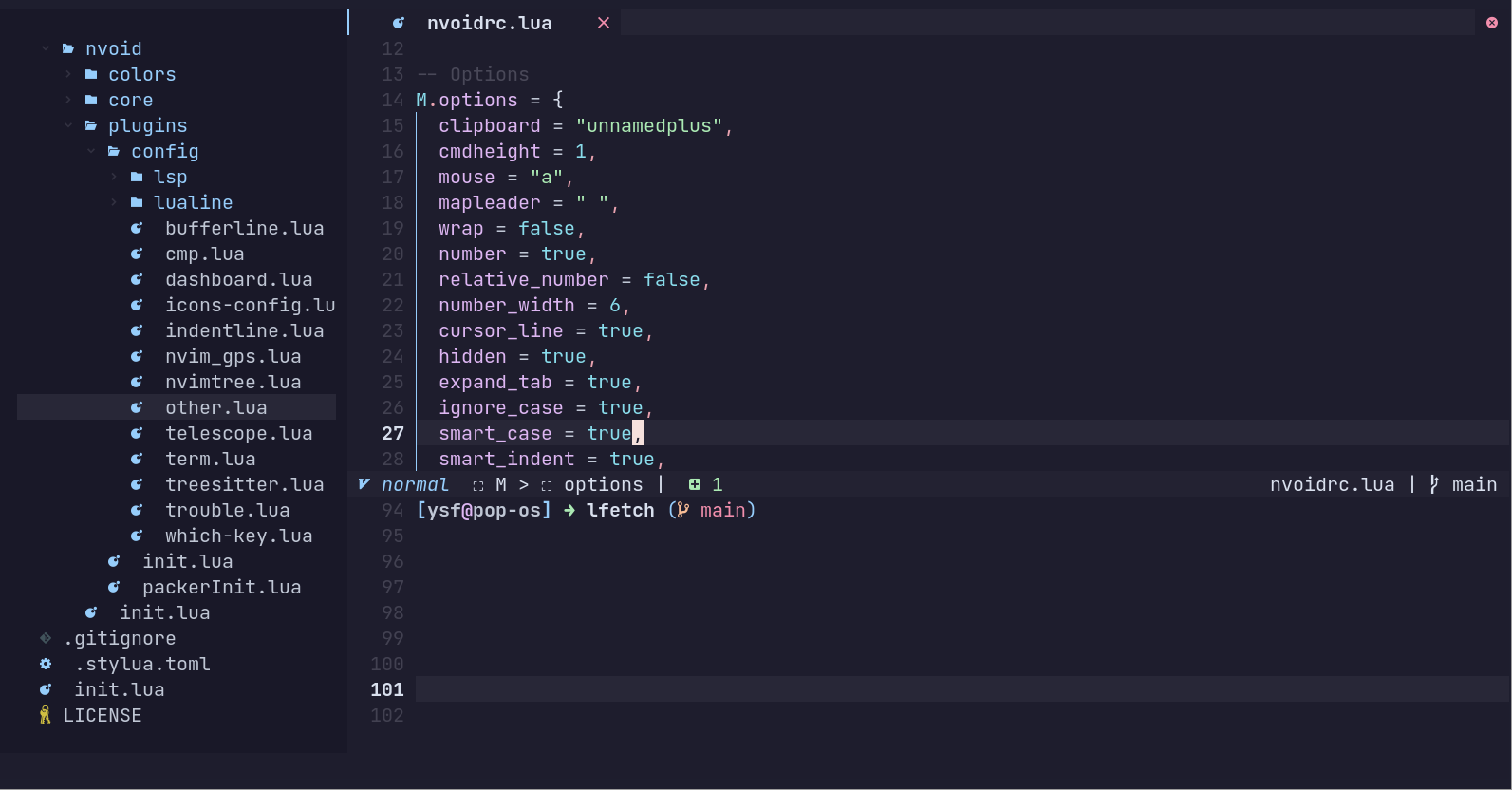Click the license key icon beside LICENSE

click(45, 715)
